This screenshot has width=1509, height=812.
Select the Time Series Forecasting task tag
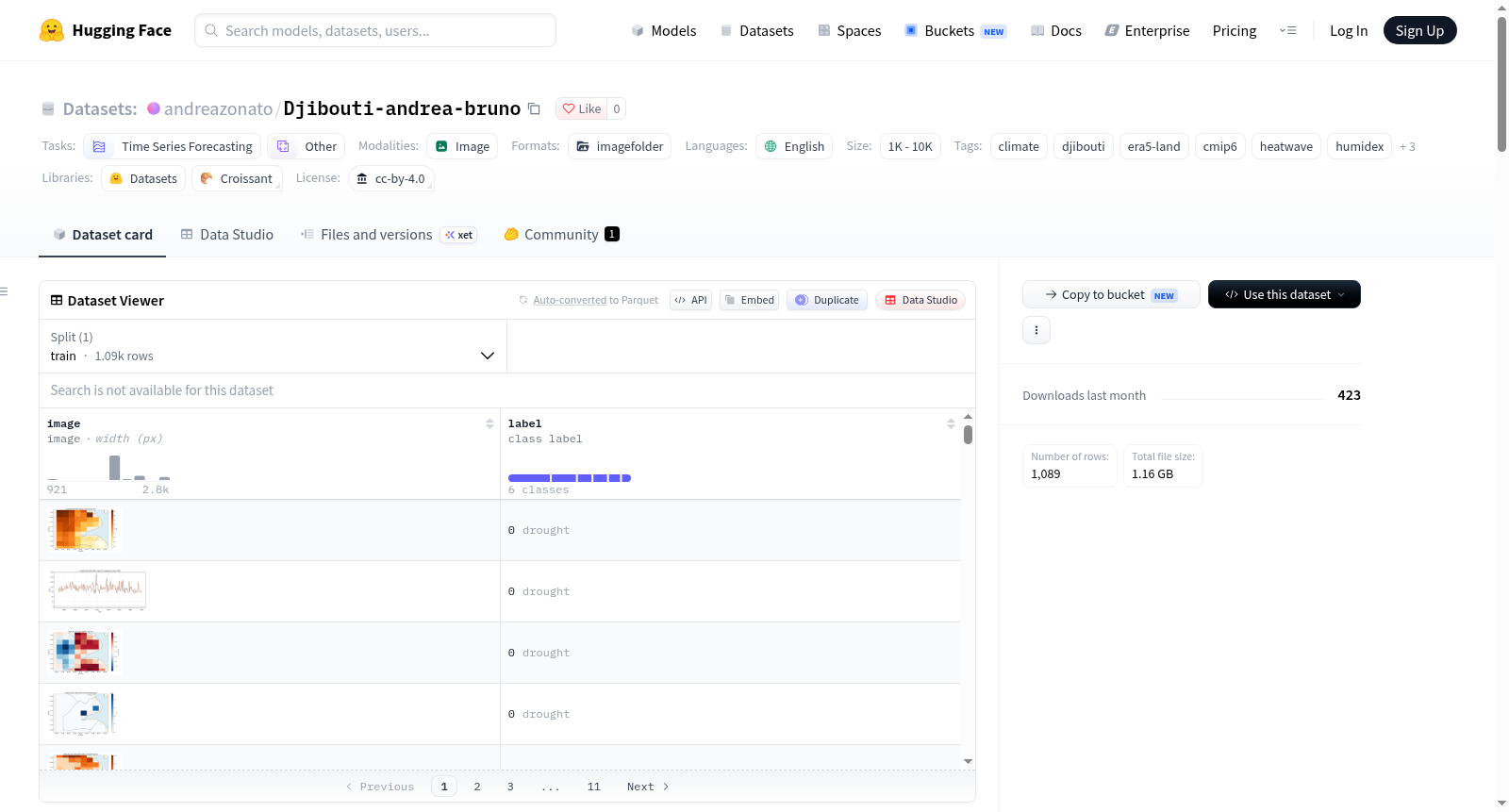tap(173, 146)
